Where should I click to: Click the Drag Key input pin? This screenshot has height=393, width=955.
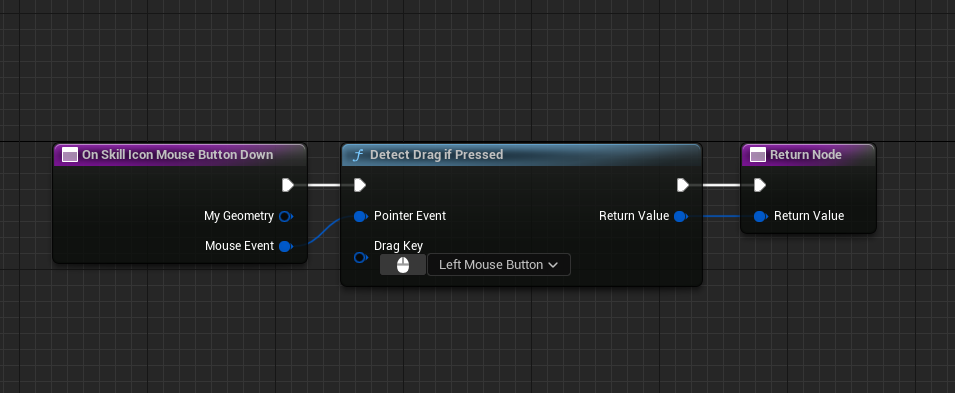pos(360,258)
